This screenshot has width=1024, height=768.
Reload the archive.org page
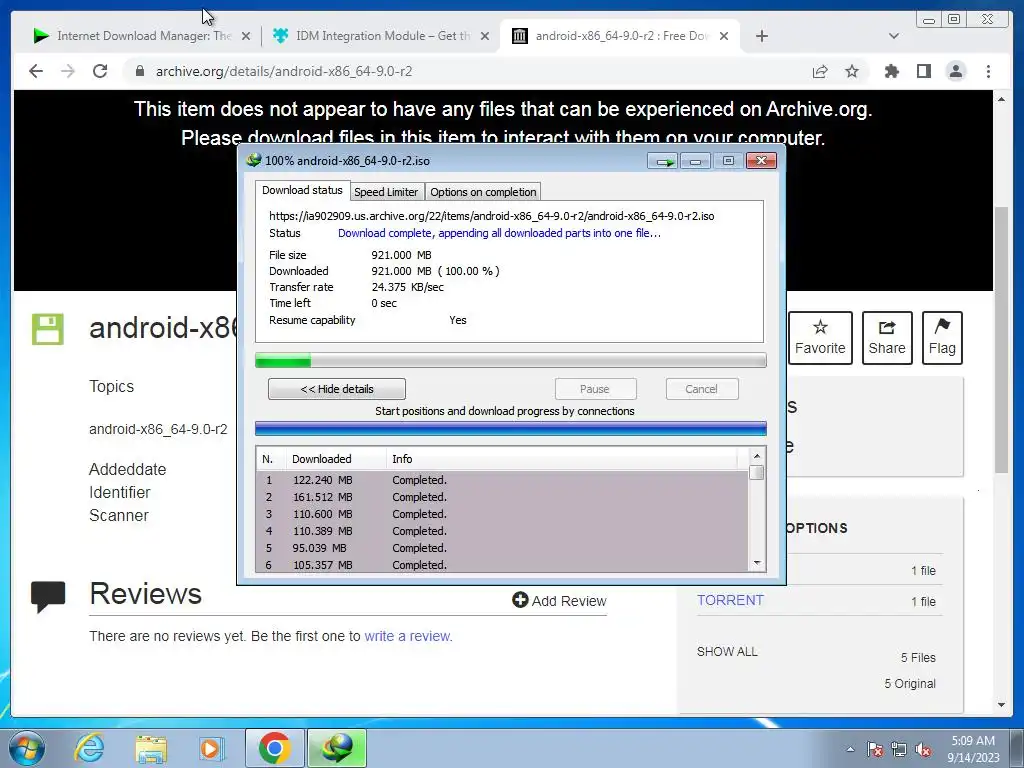click(x=100, y=71)
